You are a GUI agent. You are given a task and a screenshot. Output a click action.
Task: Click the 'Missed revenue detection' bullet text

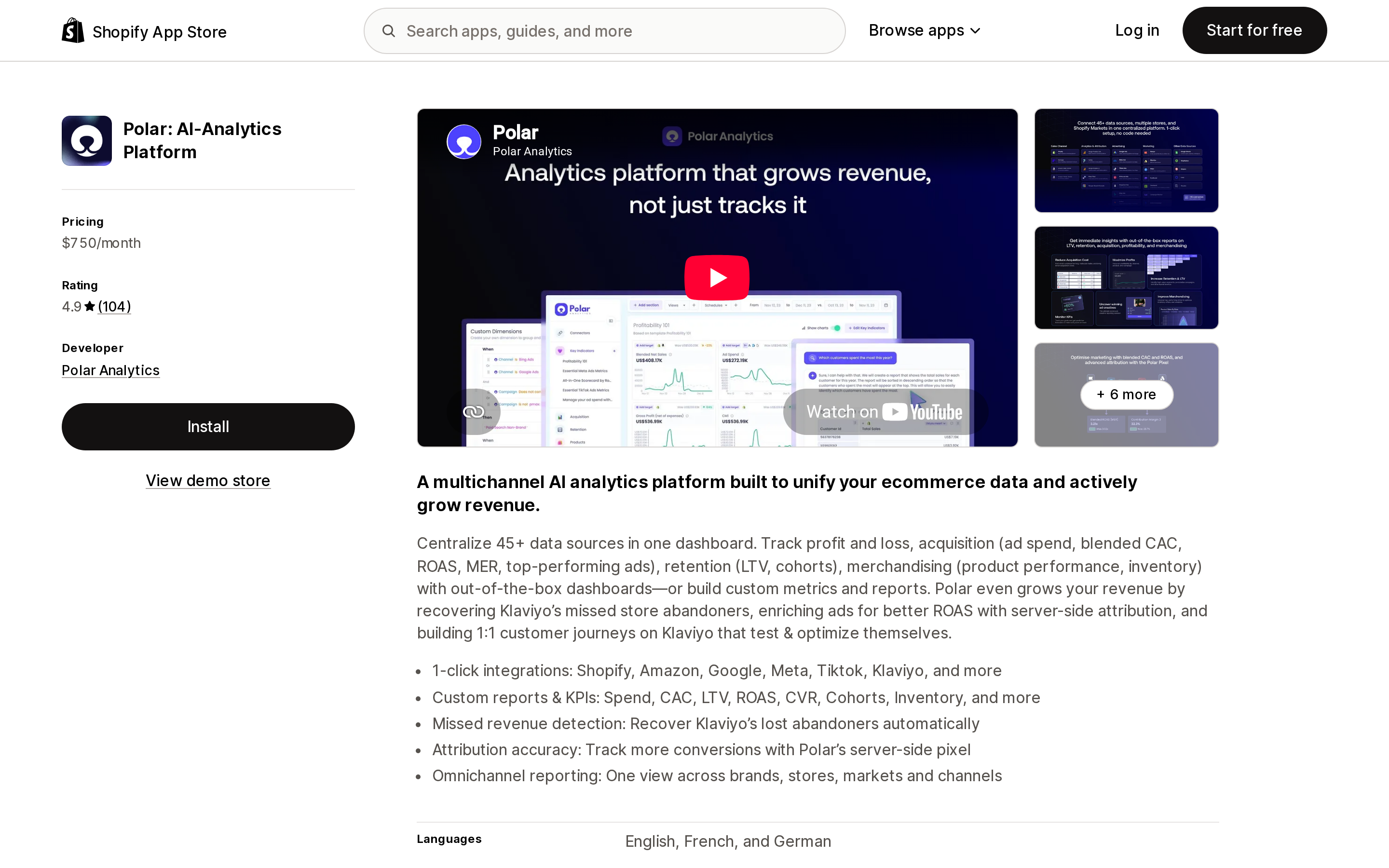(706, 723)
